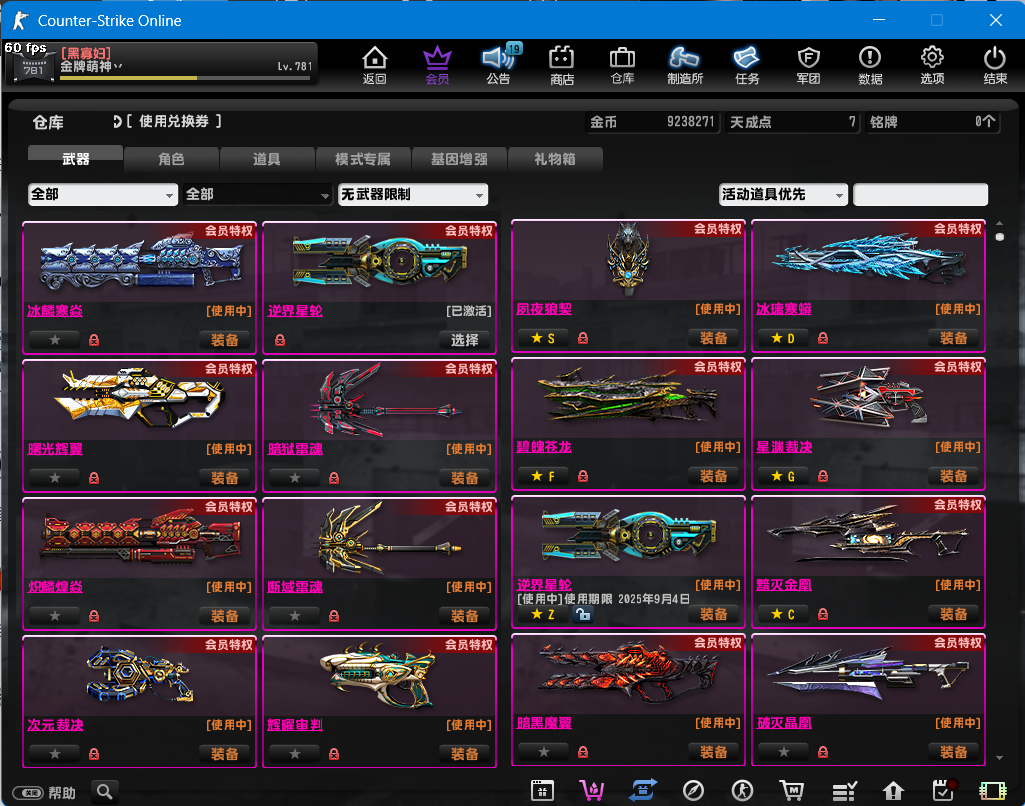This screenshot has height=806, width=1025.
Task: Expand the 无武器限制 dropdown
Action: tap(412, 194)
